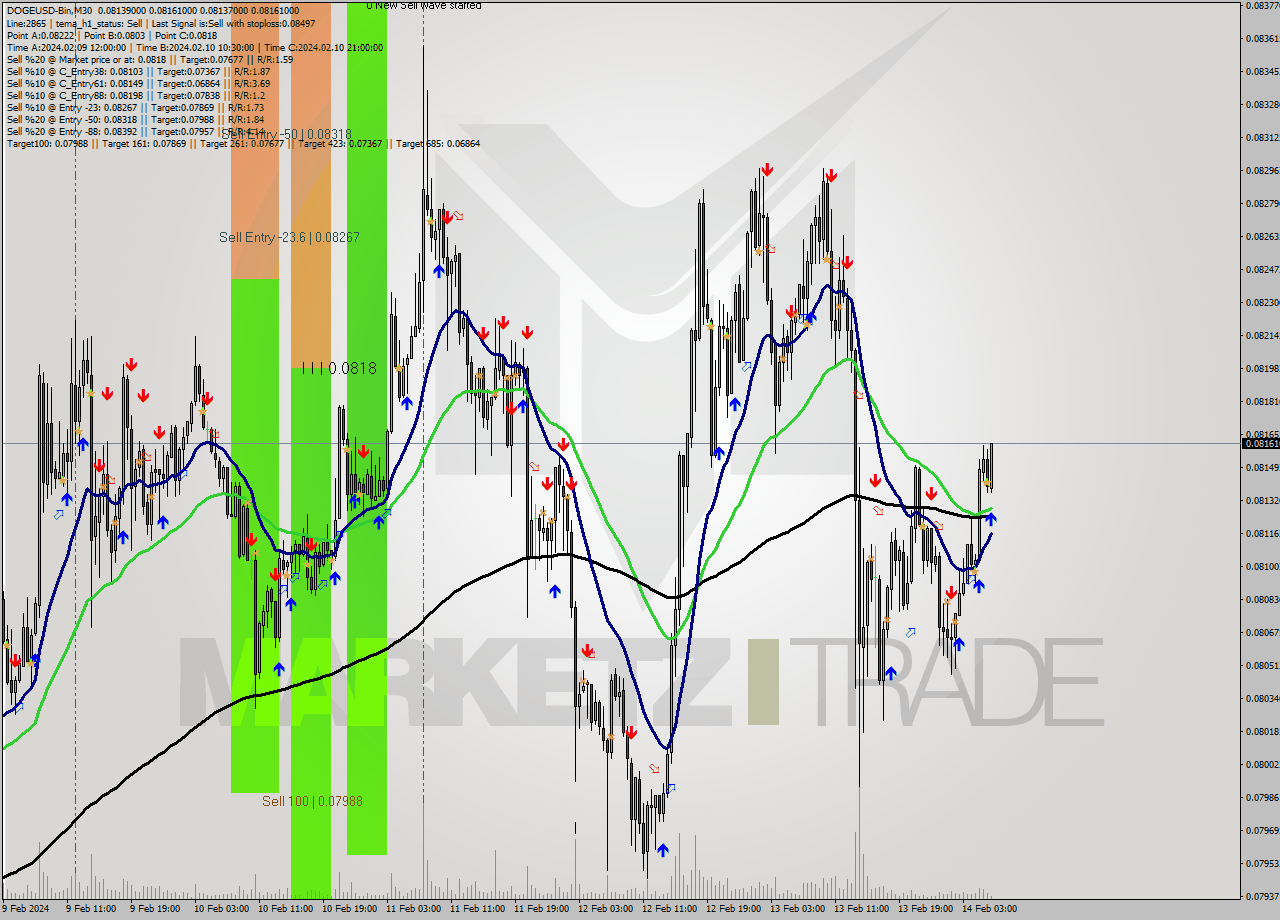The height and width of the screenshot is (920, 1280).
Task: Click the '10 Feb 03:00' time axis label
Action: coord(221,908)
